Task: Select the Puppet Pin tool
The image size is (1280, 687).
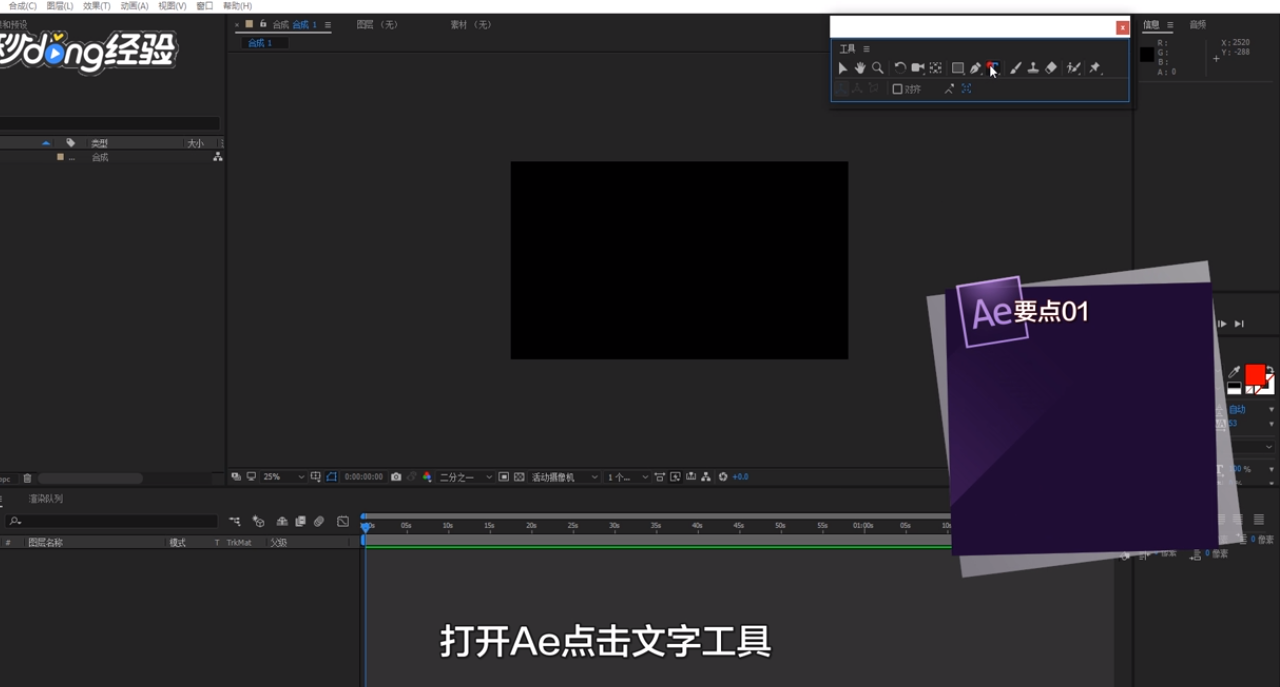Action: 1095,68
